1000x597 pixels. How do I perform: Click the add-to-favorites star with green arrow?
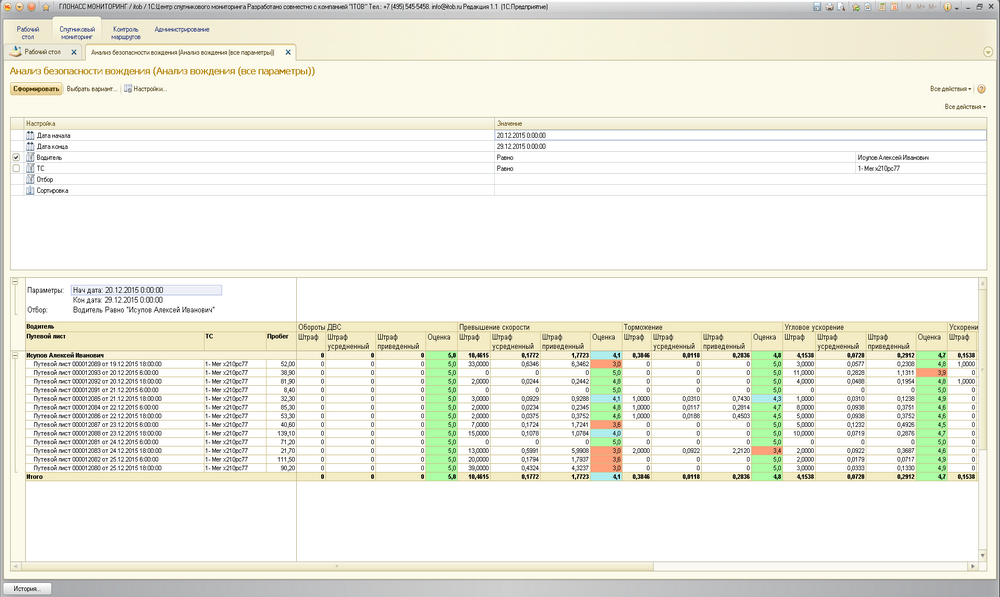(x=856, y=7)
